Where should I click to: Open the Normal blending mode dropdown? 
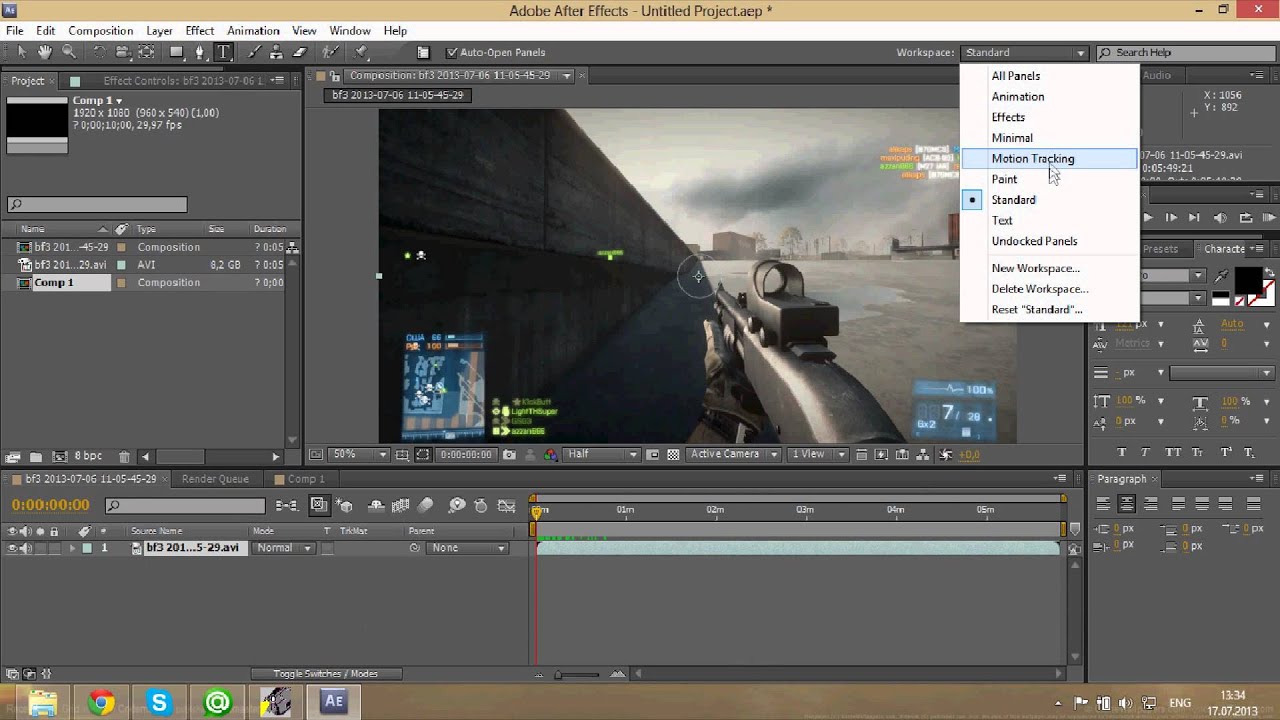283,548
